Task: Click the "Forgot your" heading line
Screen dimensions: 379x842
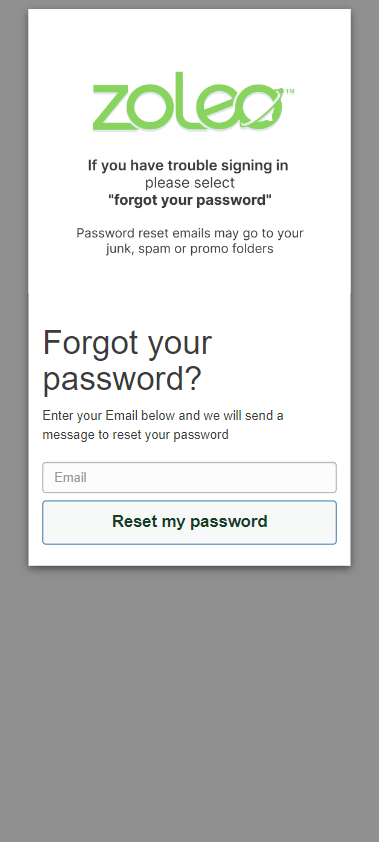Action: 127,344
